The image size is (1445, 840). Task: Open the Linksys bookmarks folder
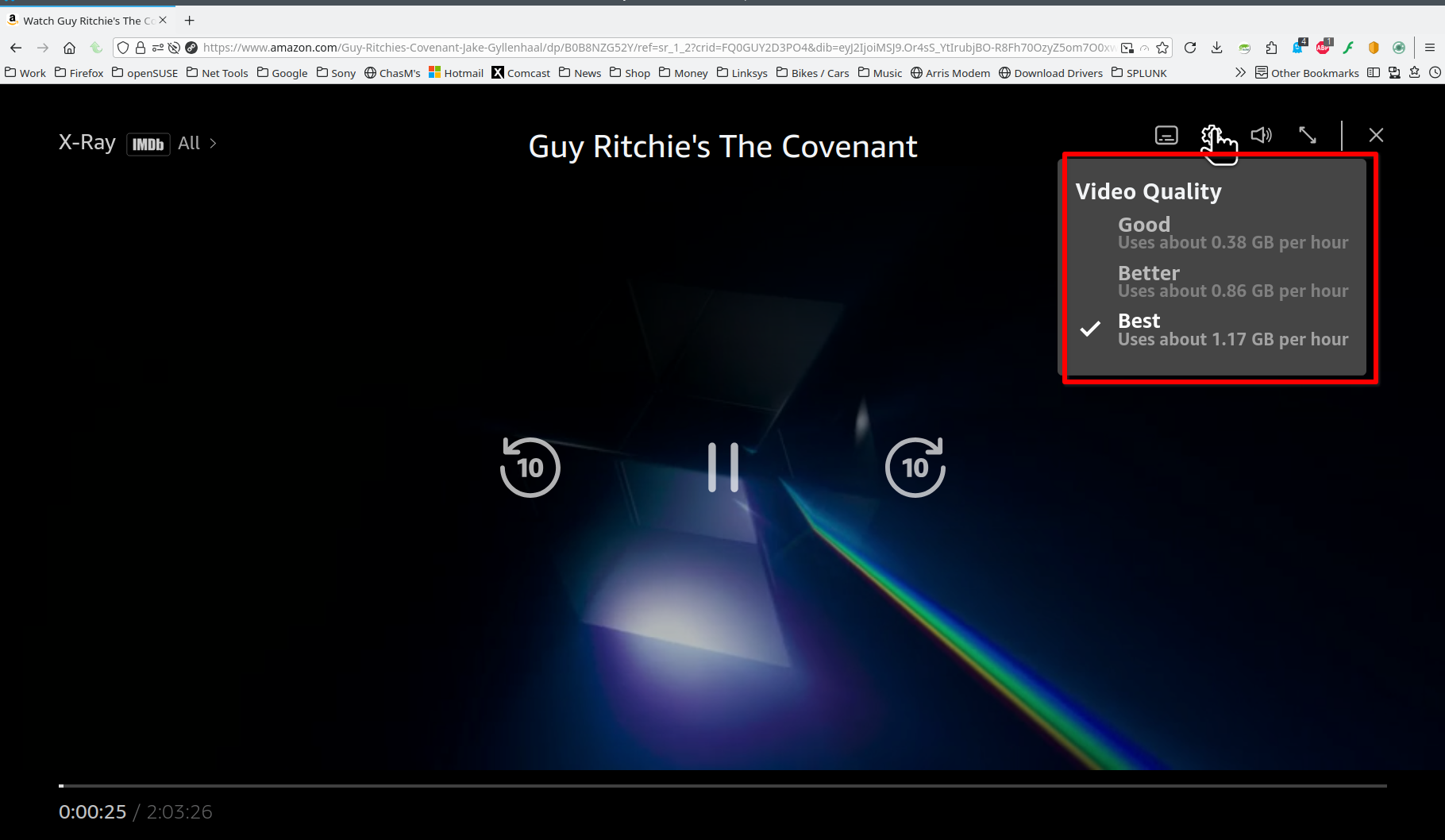point(742,73)
